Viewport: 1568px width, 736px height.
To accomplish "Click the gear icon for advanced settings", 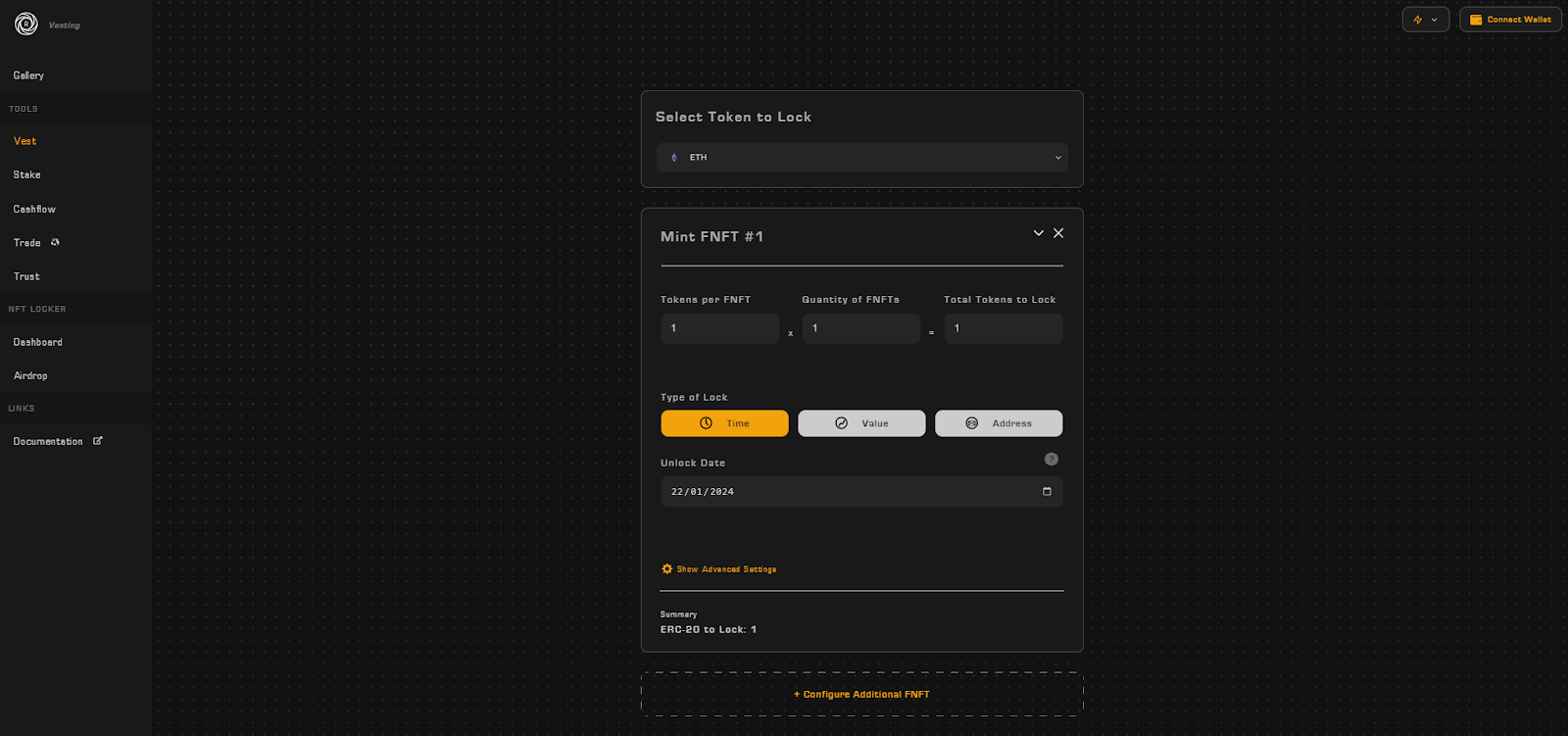I will (x=667, y=569).
